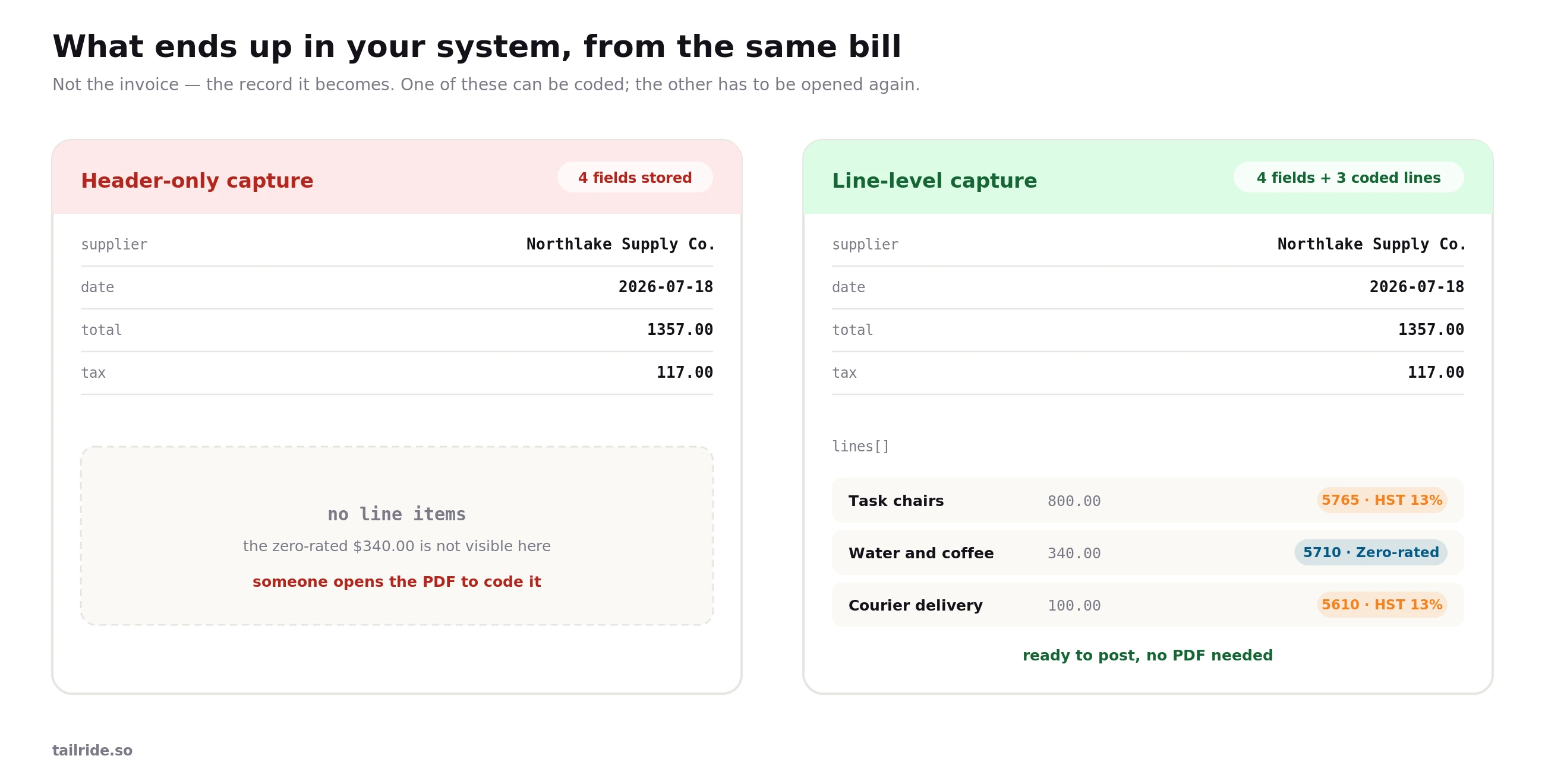
Task: Click the 340.00 amount for Water and coffee
Action: 1074,552
